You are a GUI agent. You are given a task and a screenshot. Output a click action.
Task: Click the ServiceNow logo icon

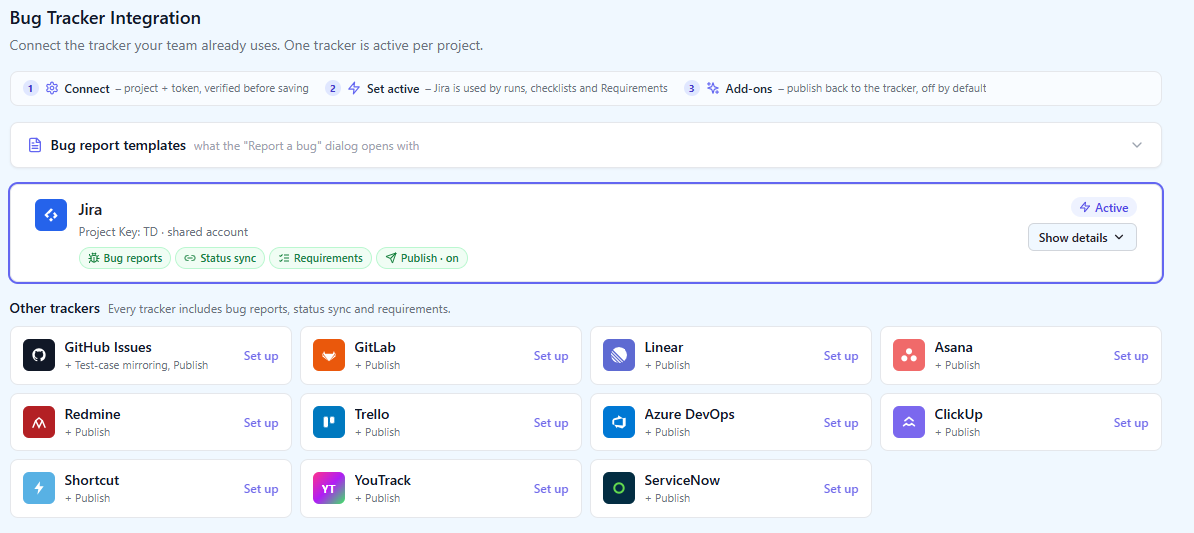click(x=619, y=488)
